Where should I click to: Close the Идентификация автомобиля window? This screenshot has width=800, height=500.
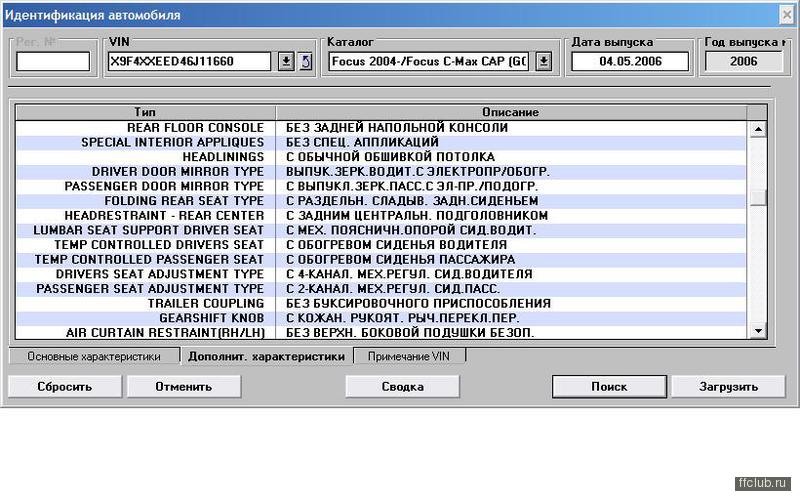pos(787,15)
